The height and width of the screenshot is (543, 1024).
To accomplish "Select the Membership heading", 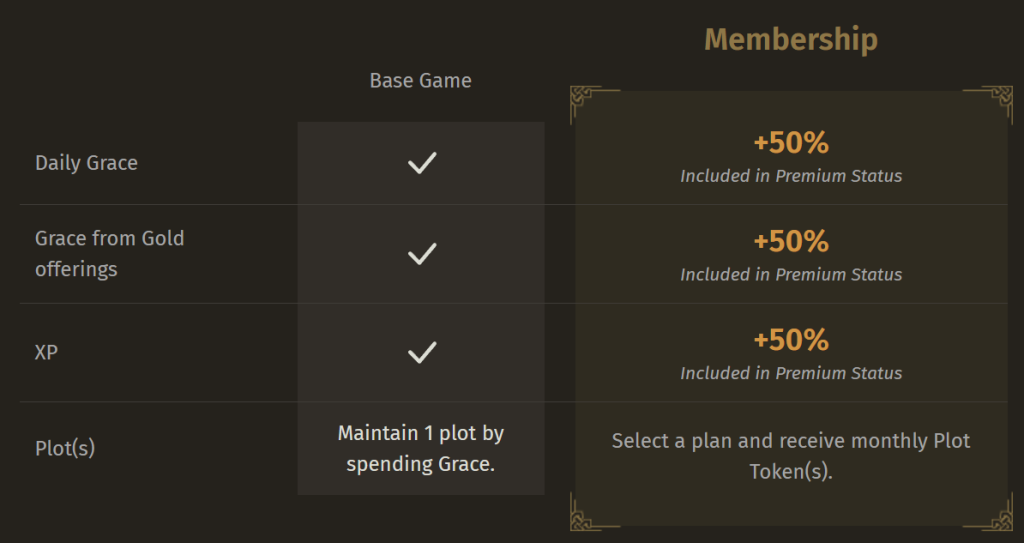I will pos(791,39).
